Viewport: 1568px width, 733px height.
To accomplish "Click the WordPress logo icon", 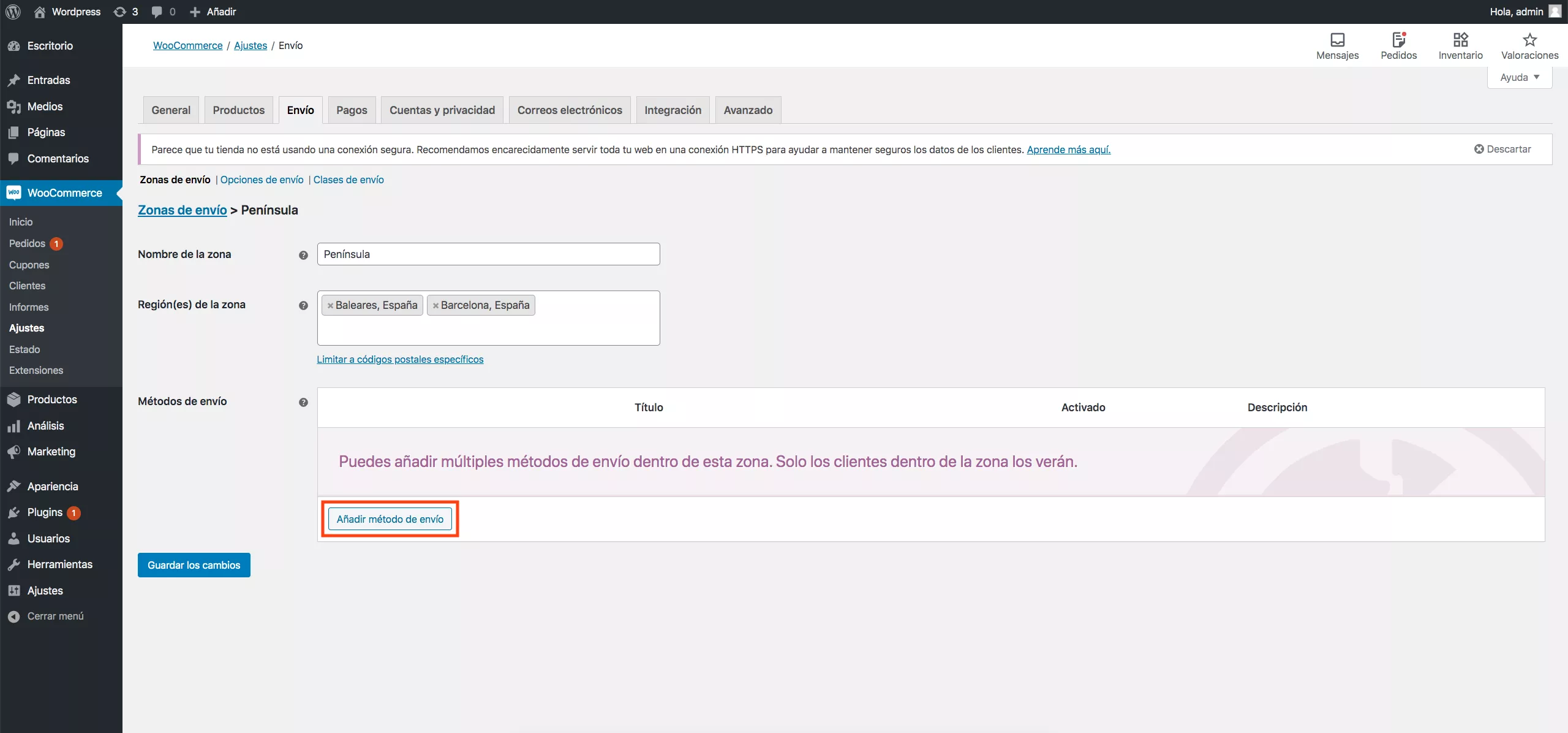I will coord(13,12).
